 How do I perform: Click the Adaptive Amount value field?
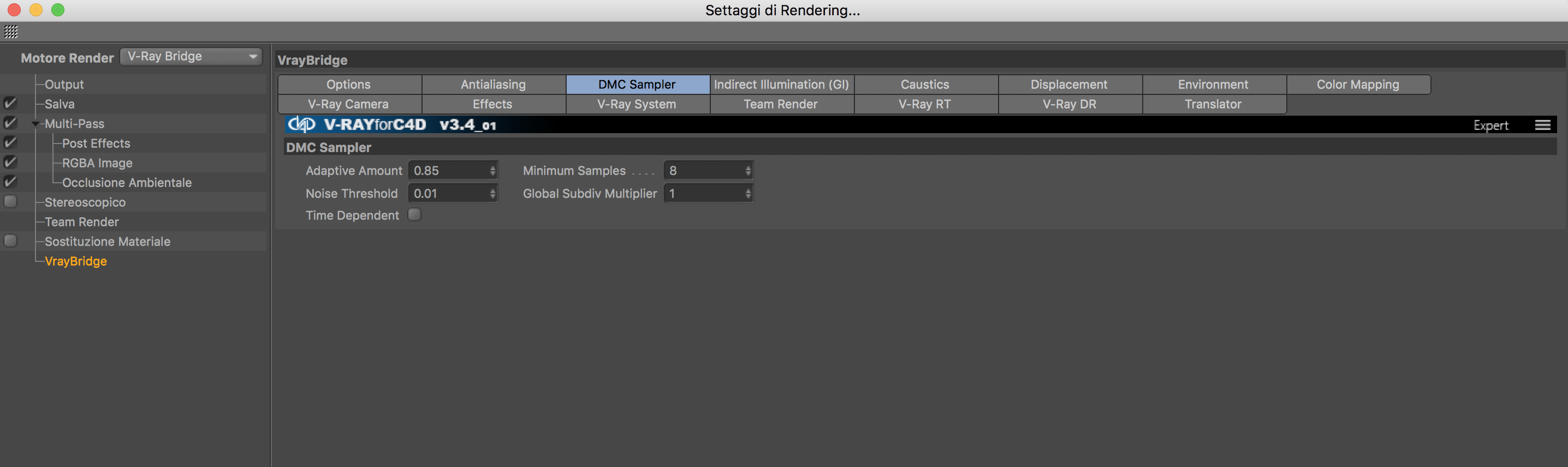[x=449, y=171]
